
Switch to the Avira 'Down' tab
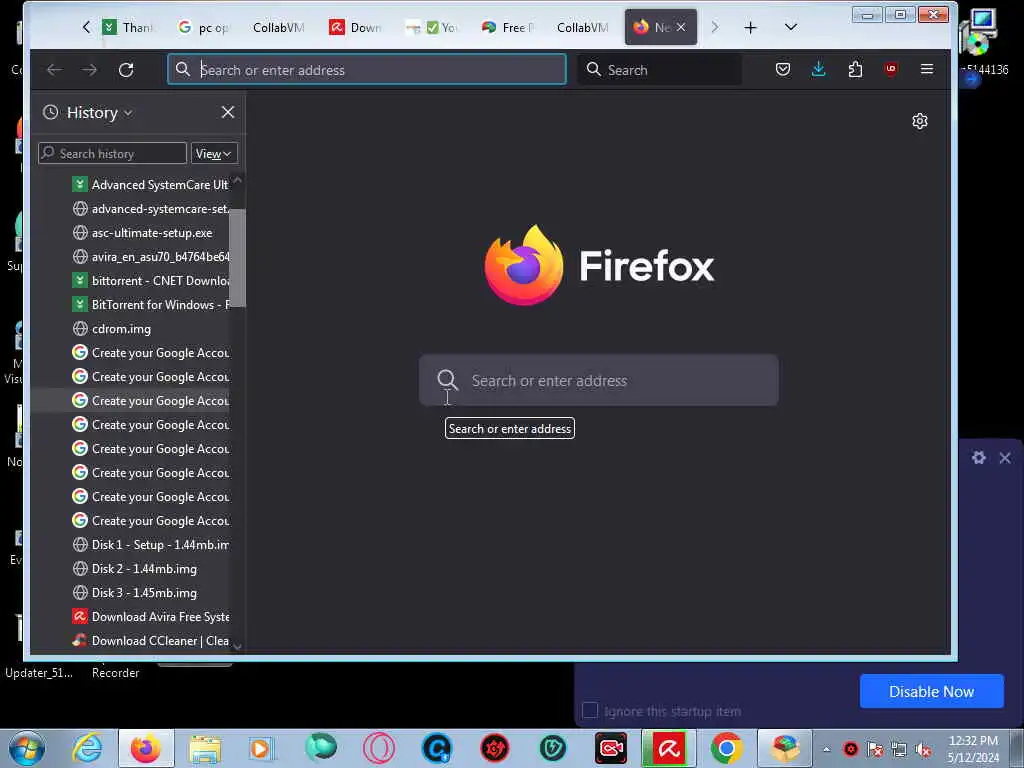(355, 27)
